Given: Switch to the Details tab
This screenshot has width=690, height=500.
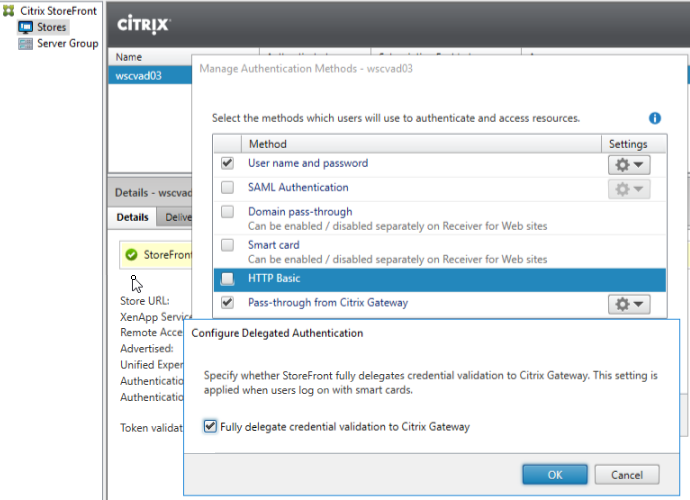Looking at the screenshot, I should pyautogui.click(x=133, y=217).
